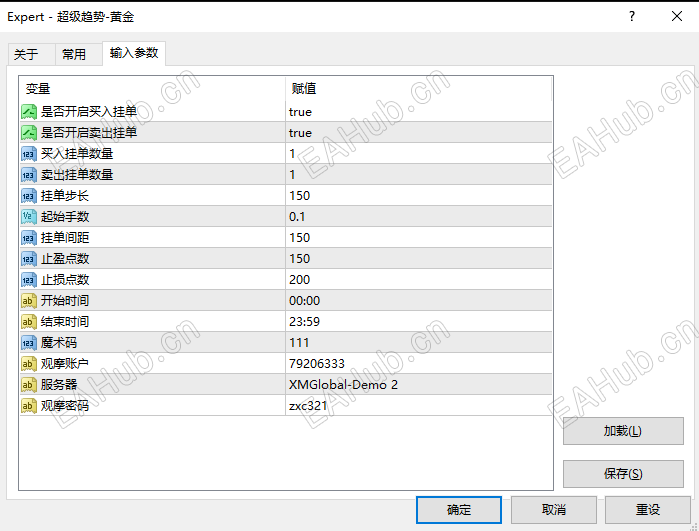Click the integer icon beside 卖出挂单数量
This screenshot has height=531, width=699.
click(x=29, y=175)
